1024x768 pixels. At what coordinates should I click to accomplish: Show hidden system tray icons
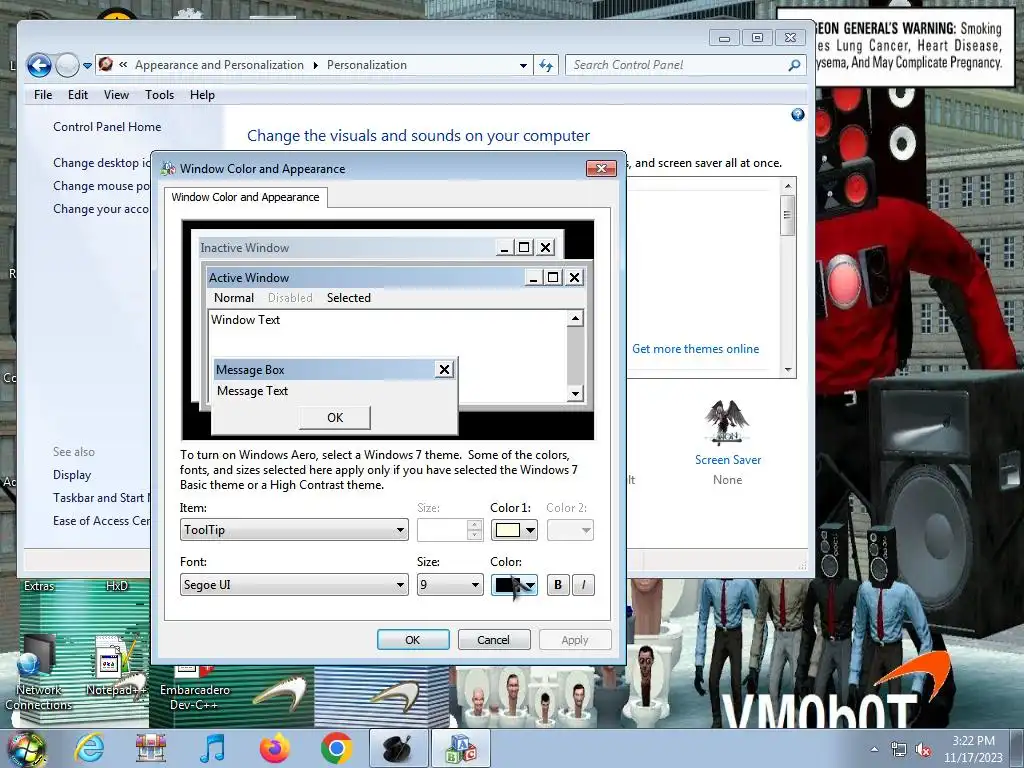tap(874, 749)
